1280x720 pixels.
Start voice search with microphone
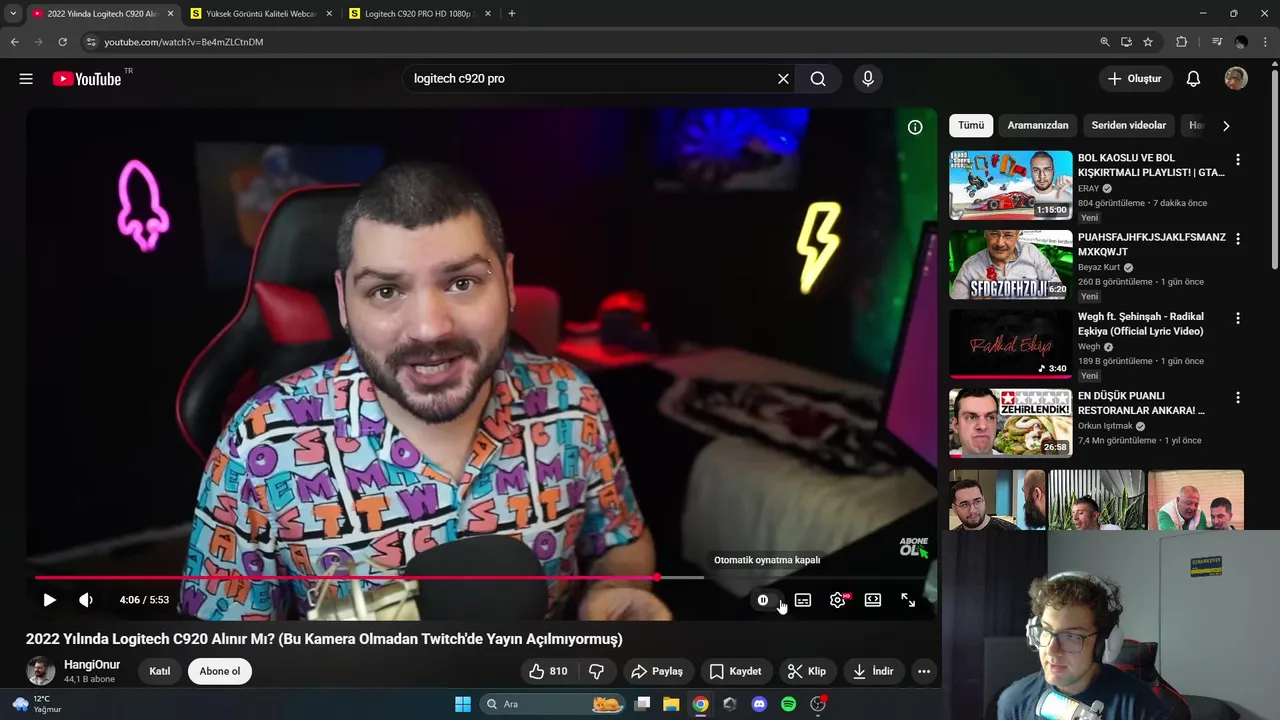click(x=868, y=79)
